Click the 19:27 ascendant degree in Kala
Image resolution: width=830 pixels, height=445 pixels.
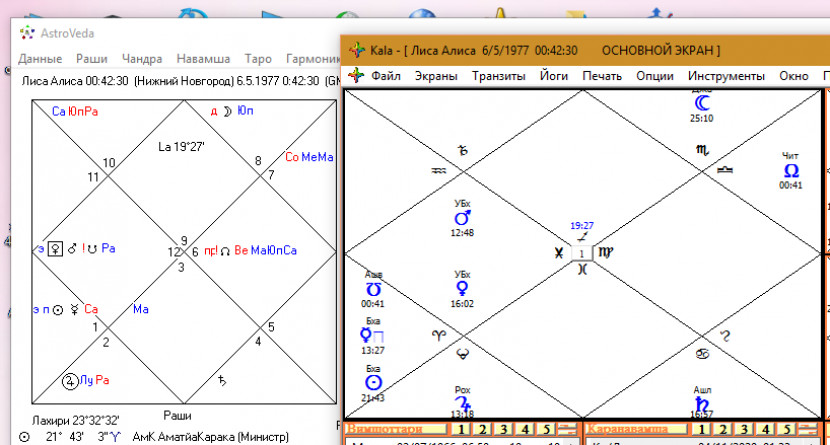[582, 225]
